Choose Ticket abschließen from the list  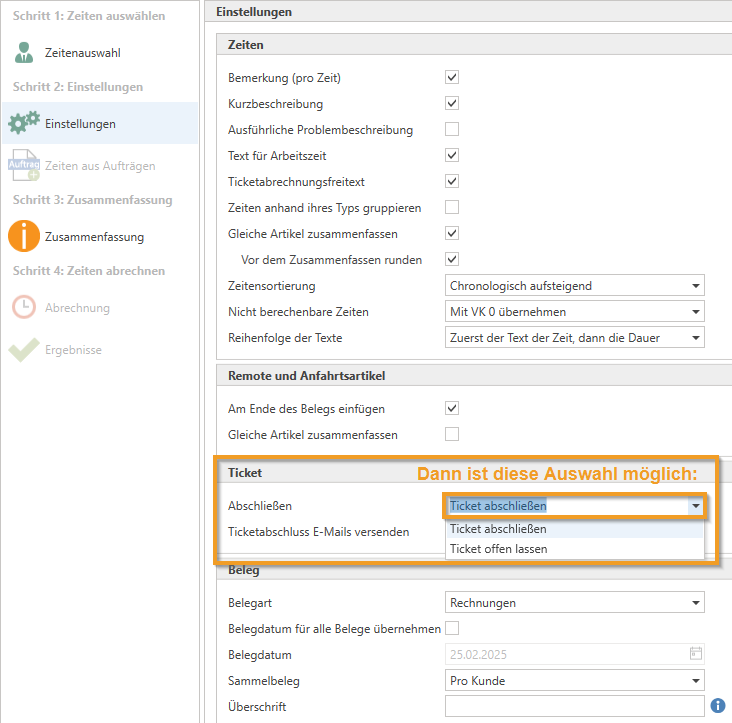[x=499, y=529]
